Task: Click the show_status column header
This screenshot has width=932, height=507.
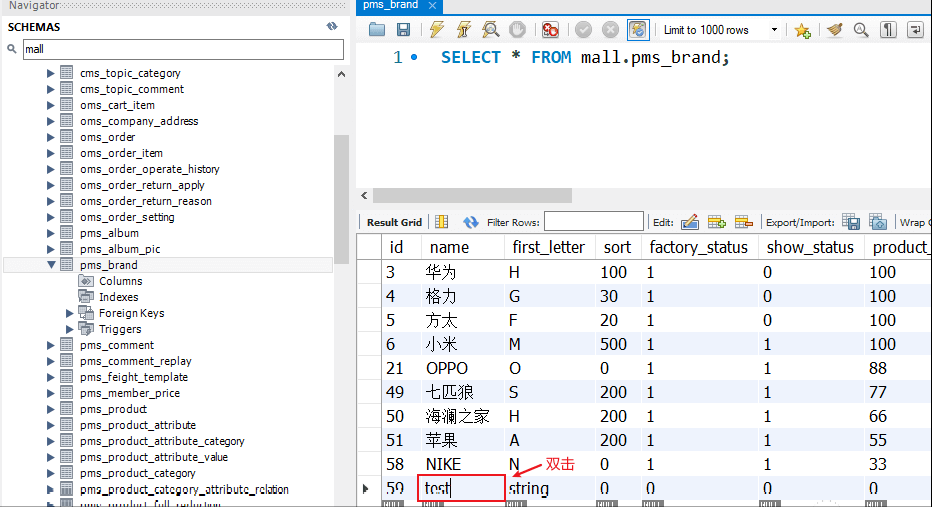Action: coord(810,247)
